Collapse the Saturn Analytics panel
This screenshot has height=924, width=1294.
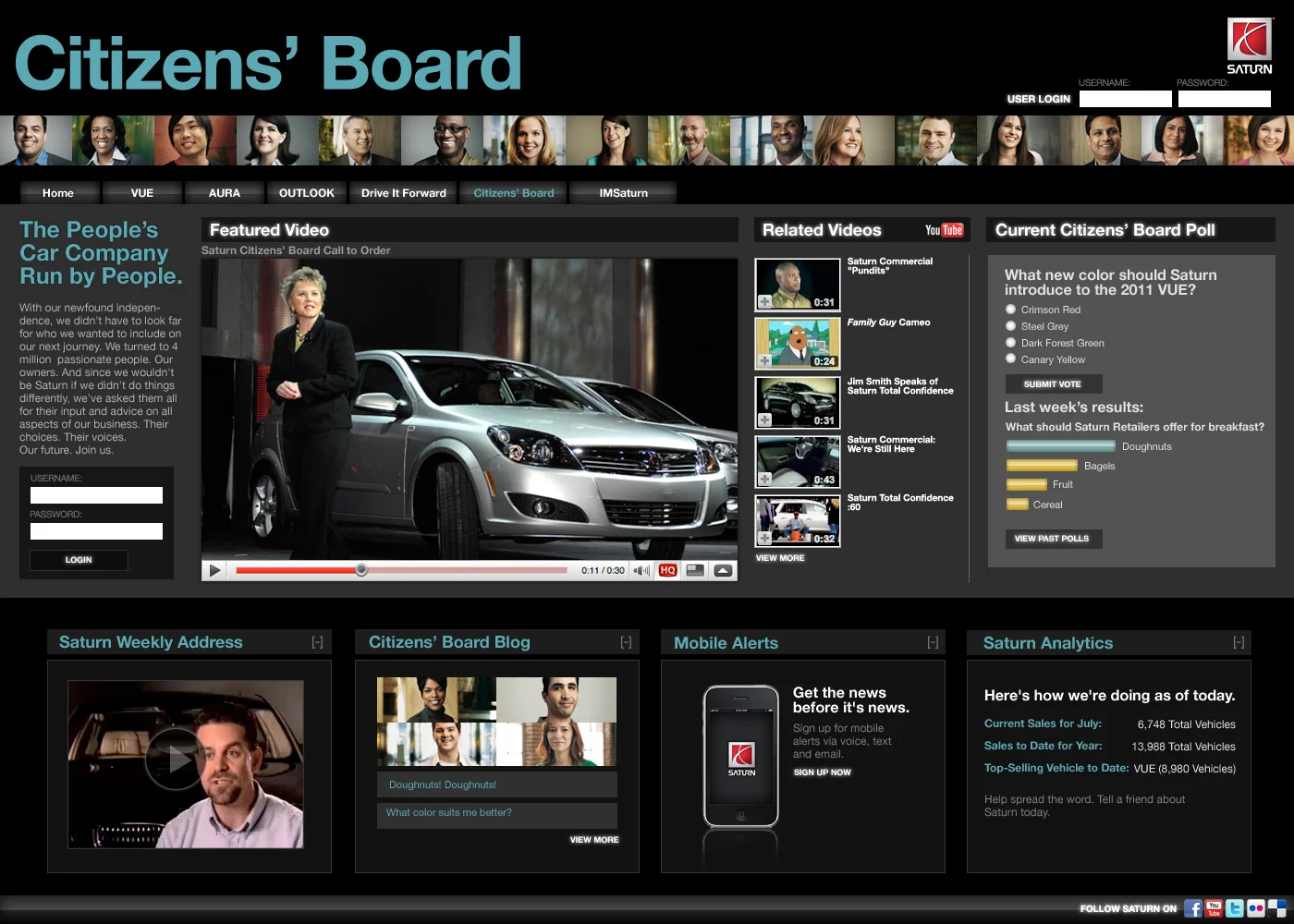pyautogui.click(x=1239, y=642)
